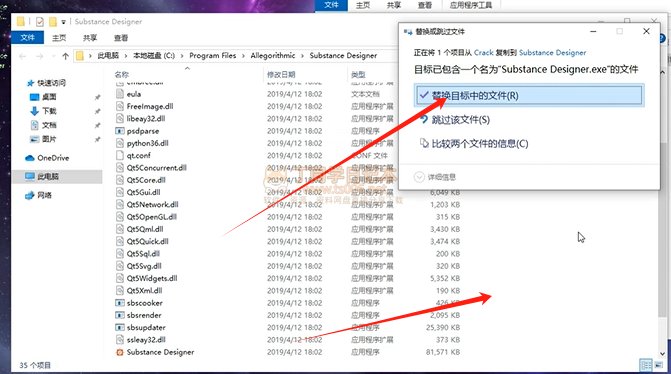This screenshot has height=374, width=671.
Task: Select the sbscooker application file icon
Action: click(x=120, y=303)
